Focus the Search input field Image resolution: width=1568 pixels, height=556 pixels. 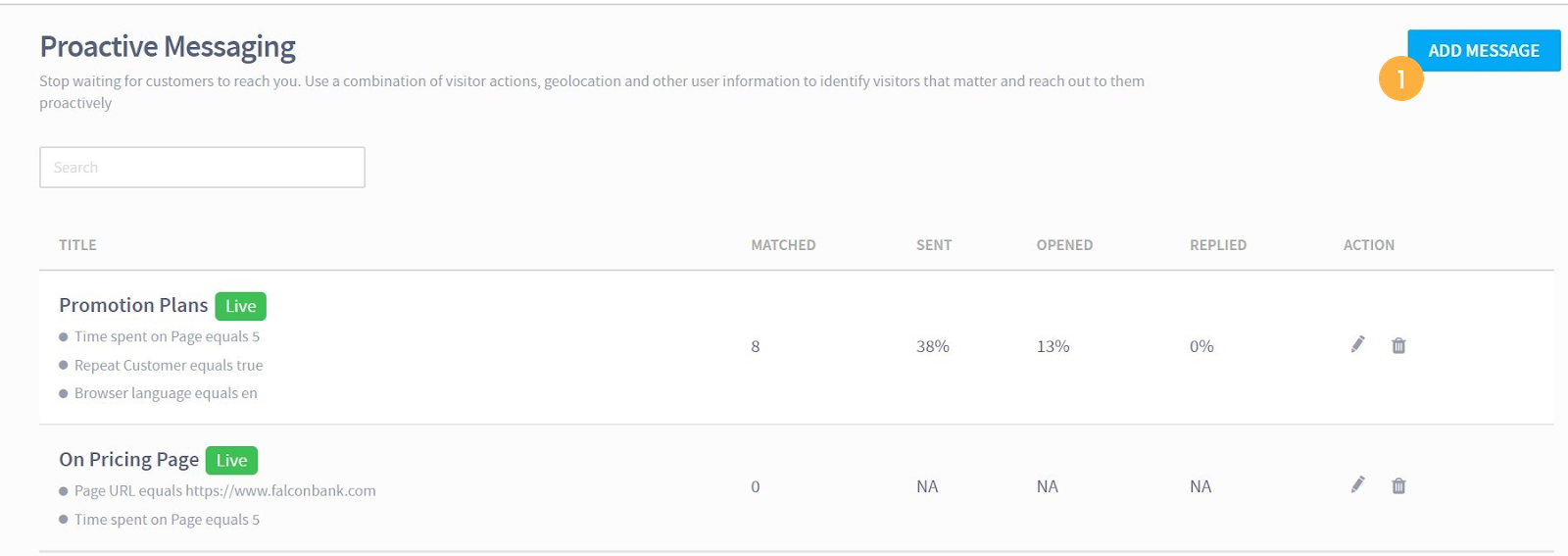pos(202,168)
